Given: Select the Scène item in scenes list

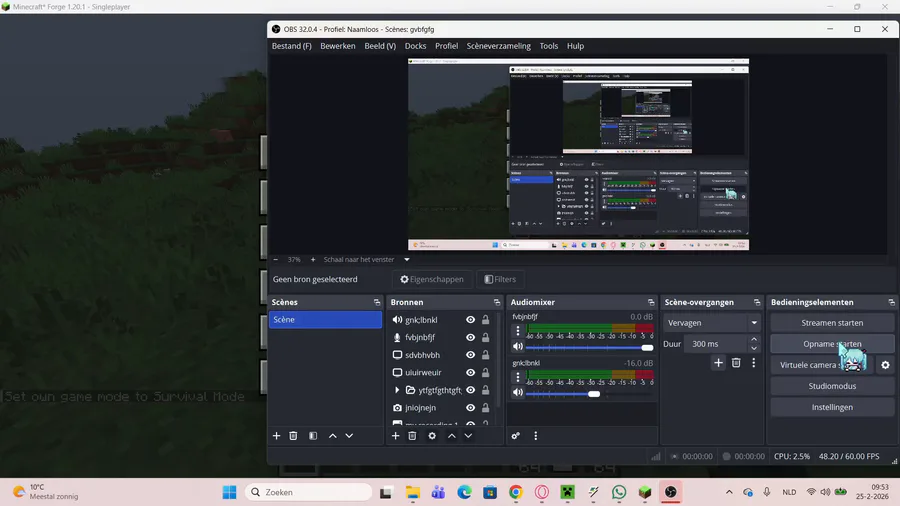Looking at the screenshot, I should 325,320.
